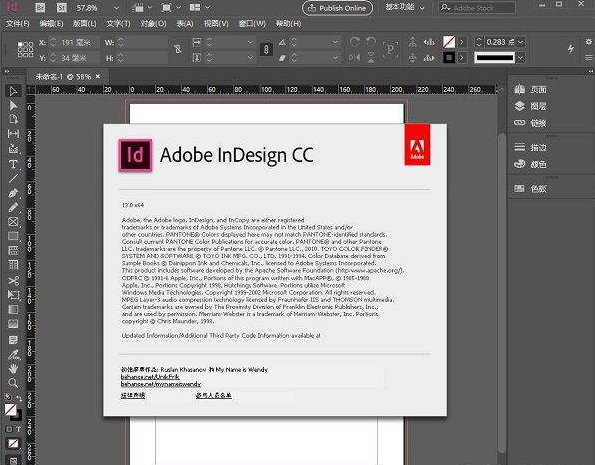Select the Free Transform tool
This screenshot has width=595, height=465.
tap(13, 295)
